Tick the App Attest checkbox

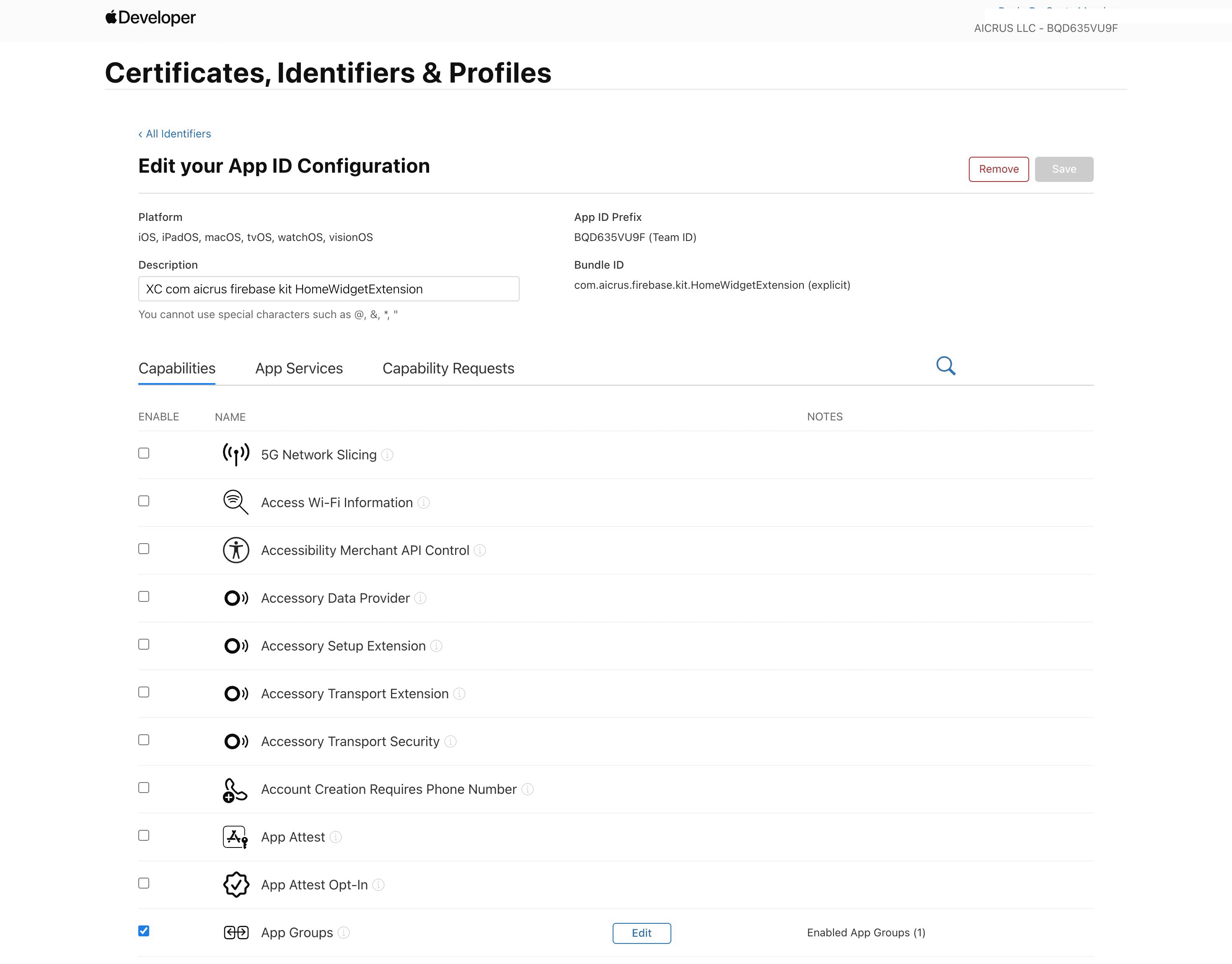tap(144, 835)
